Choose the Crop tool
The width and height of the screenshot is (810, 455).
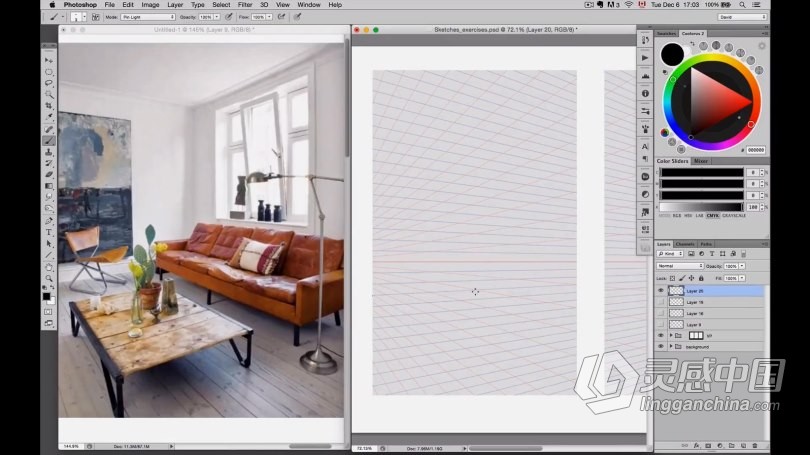(x=48, y=105)
